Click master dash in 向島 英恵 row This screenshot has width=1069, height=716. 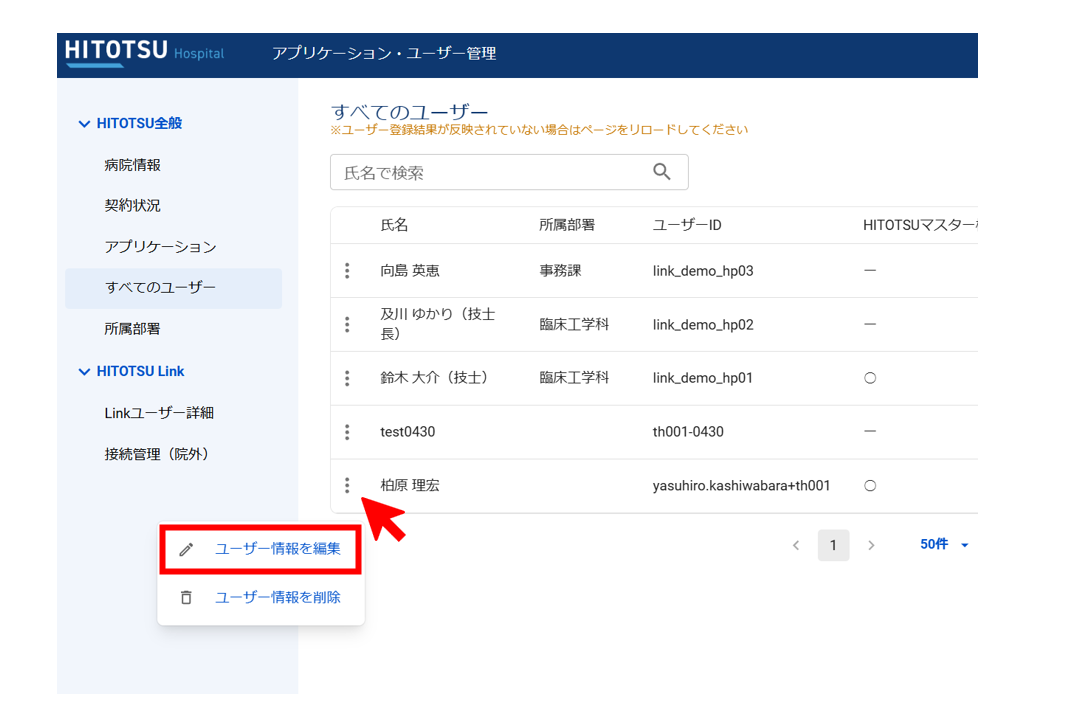(870, 271)
